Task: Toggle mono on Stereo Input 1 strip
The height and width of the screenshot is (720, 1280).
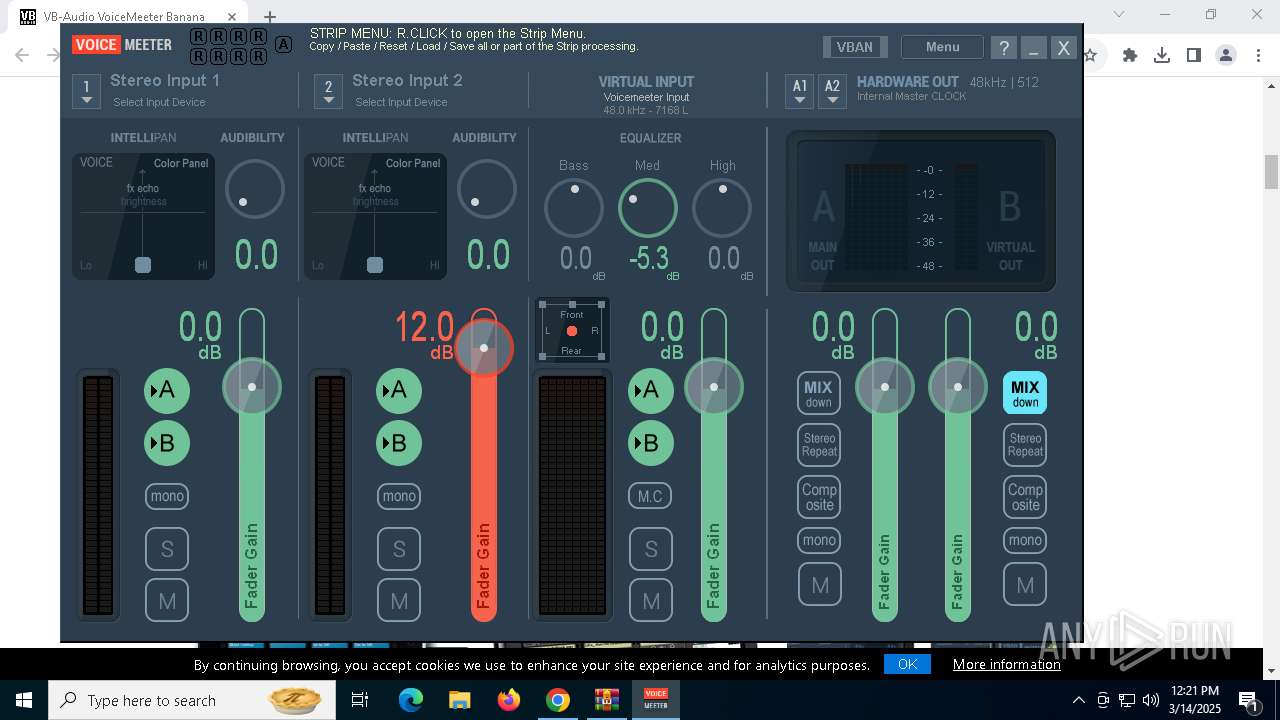Action: [x=167, y=496]
